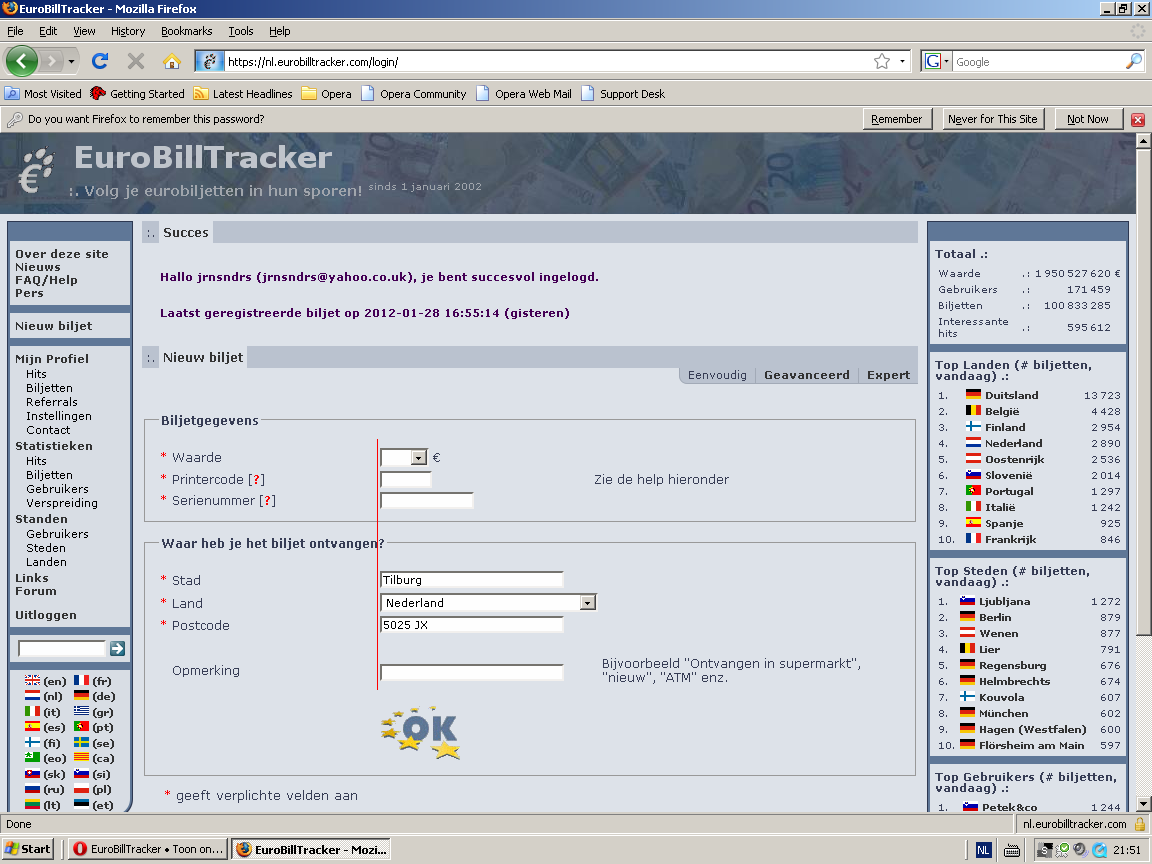Click the Windows Start button
The width and height of the screenshot is (1152, 864).
click(x=28, y=849)
